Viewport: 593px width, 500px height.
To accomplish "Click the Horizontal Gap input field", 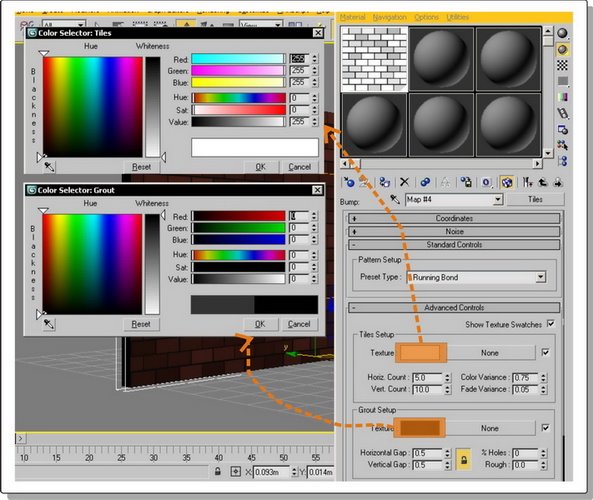I will (x=427, y=453).
